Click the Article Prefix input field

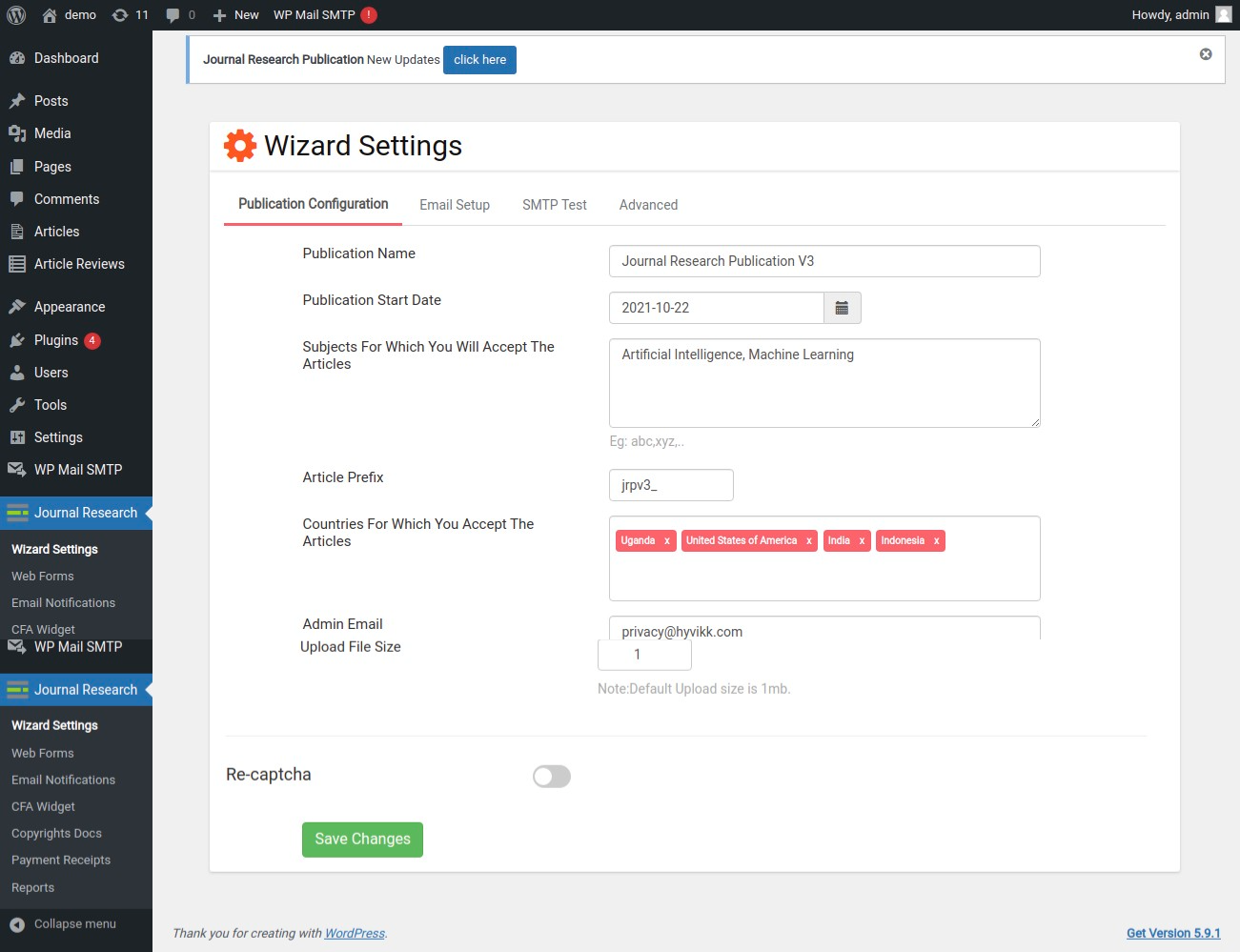[671, 485]
